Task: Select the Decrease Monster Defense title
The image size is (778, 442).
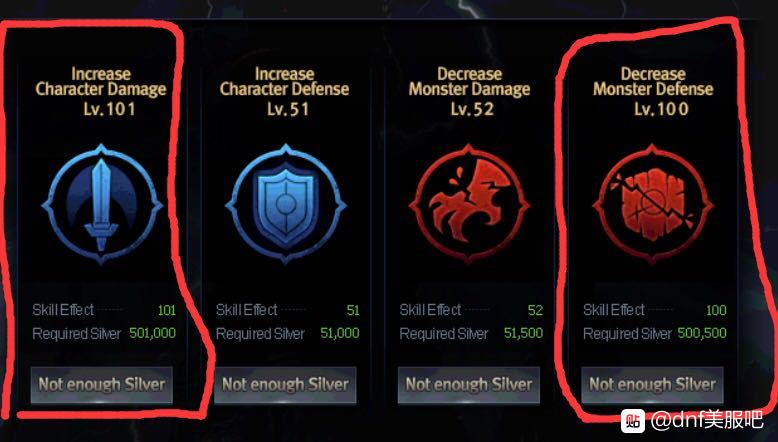Action: [653, 81]
